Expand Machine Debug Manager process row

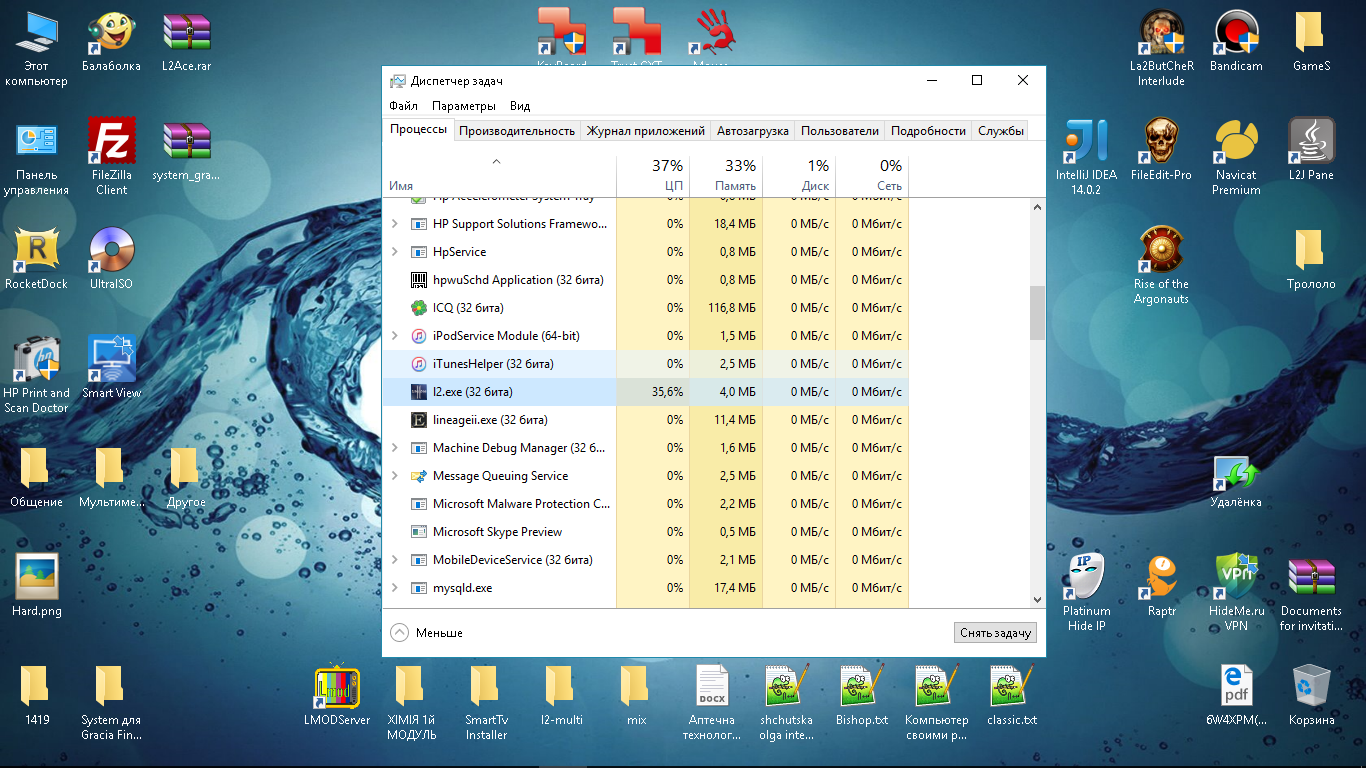pos(394,448)
